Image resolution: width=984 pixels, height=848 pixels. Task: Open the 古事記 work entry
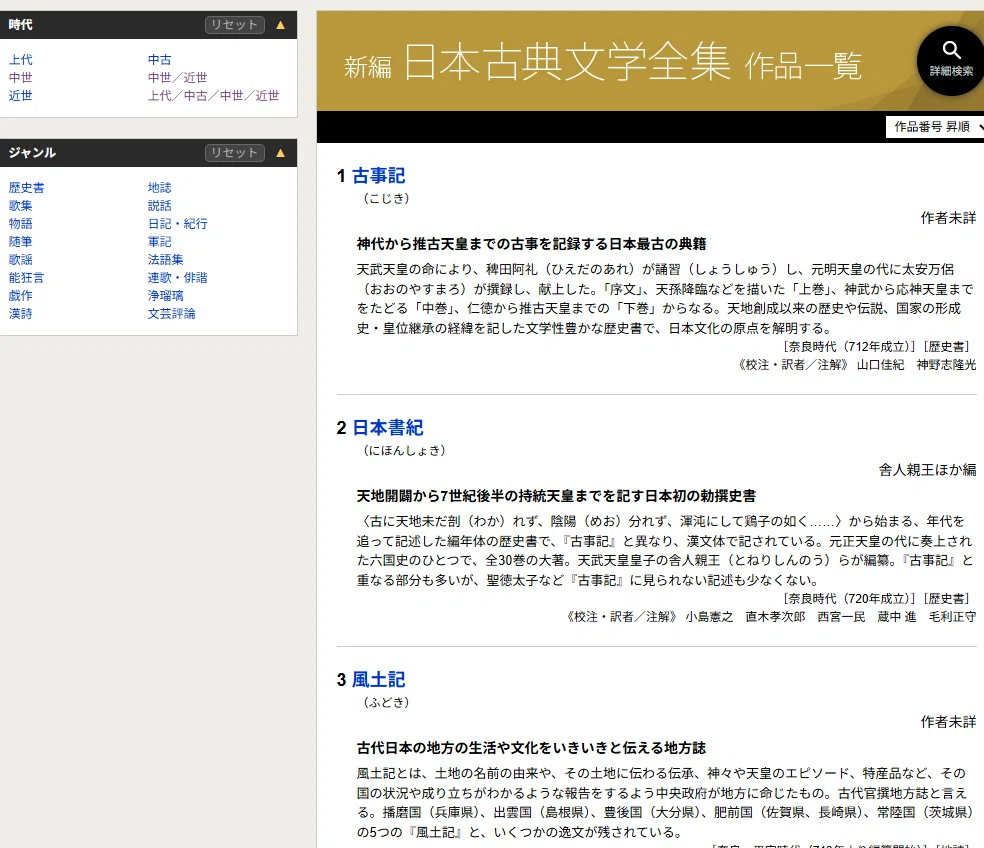(378, 176)
